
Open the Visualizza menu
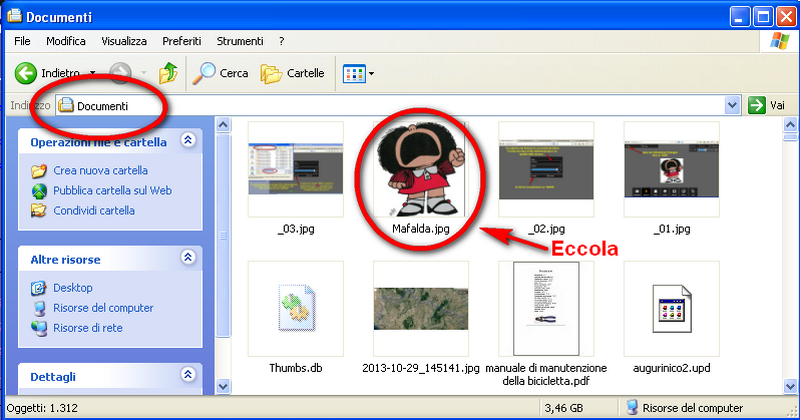point(124,41)
